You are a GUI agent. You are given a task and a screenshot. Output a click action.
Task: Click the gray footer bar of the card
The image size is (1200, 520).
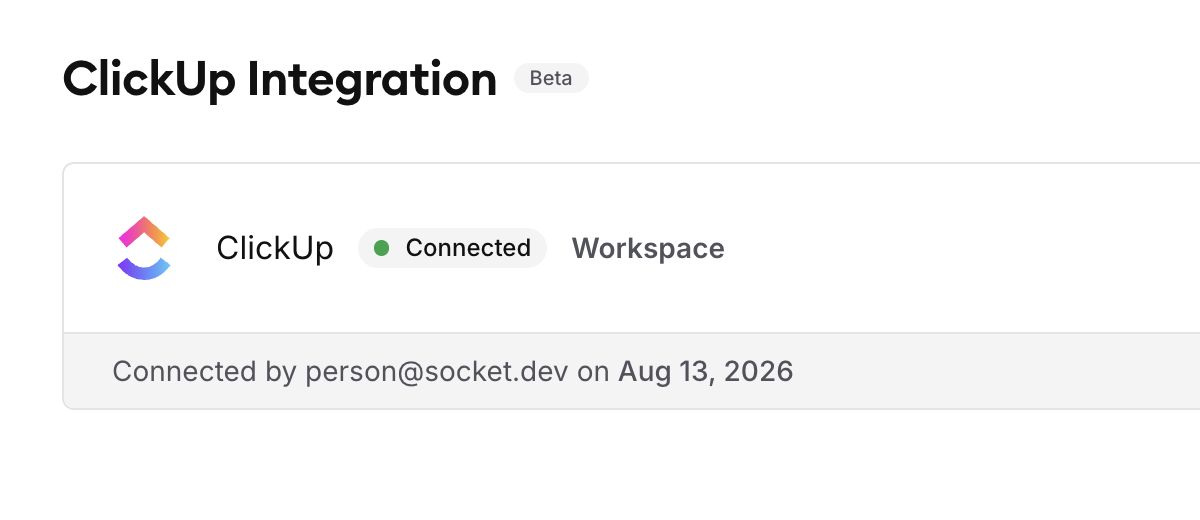click(631, 371)
